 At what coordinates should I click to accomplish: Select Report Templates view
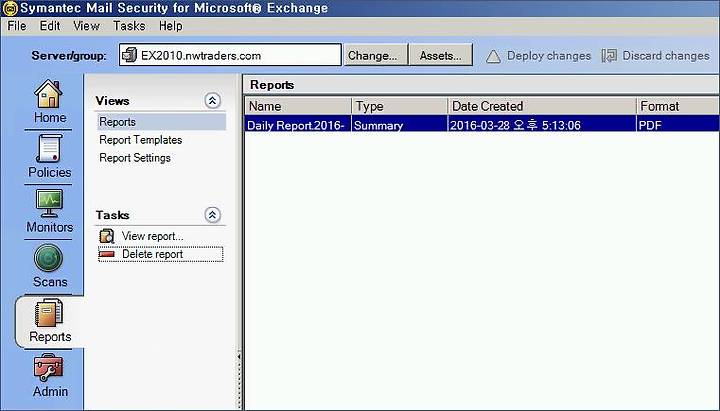[x=141, y=140]
